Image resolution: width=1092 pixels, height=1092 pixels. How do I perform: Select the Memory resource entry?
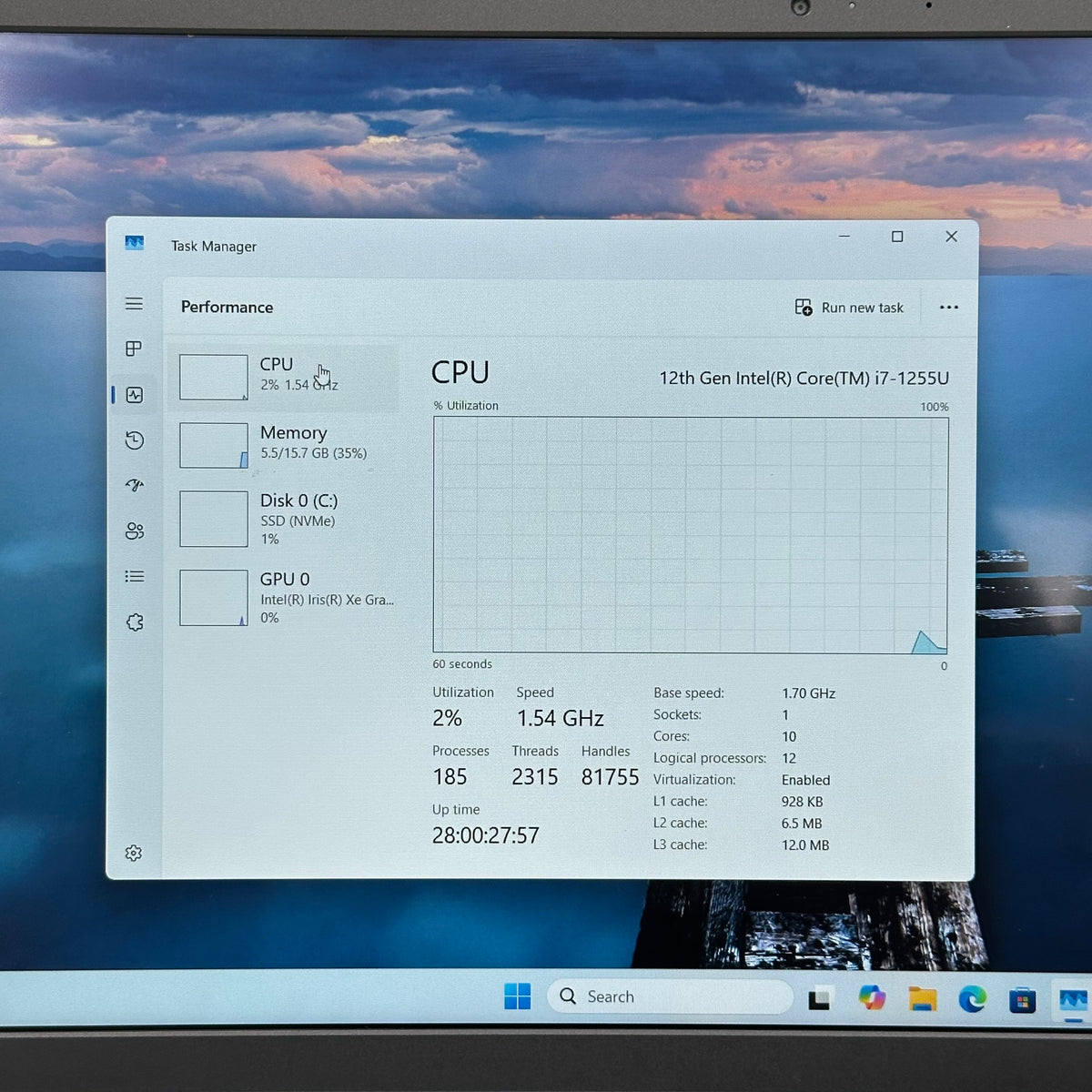(284, 445)
